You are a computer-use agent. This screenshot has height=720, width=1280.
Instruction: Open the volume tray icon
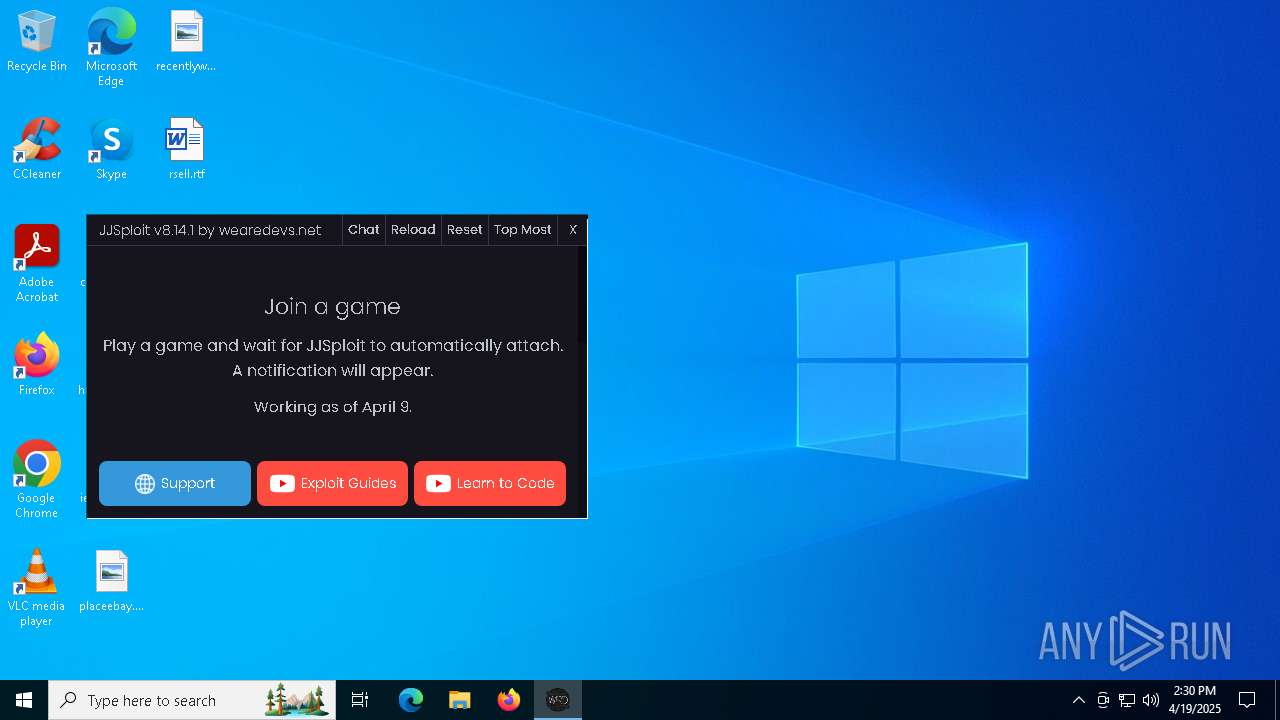tap(1151, 700)
